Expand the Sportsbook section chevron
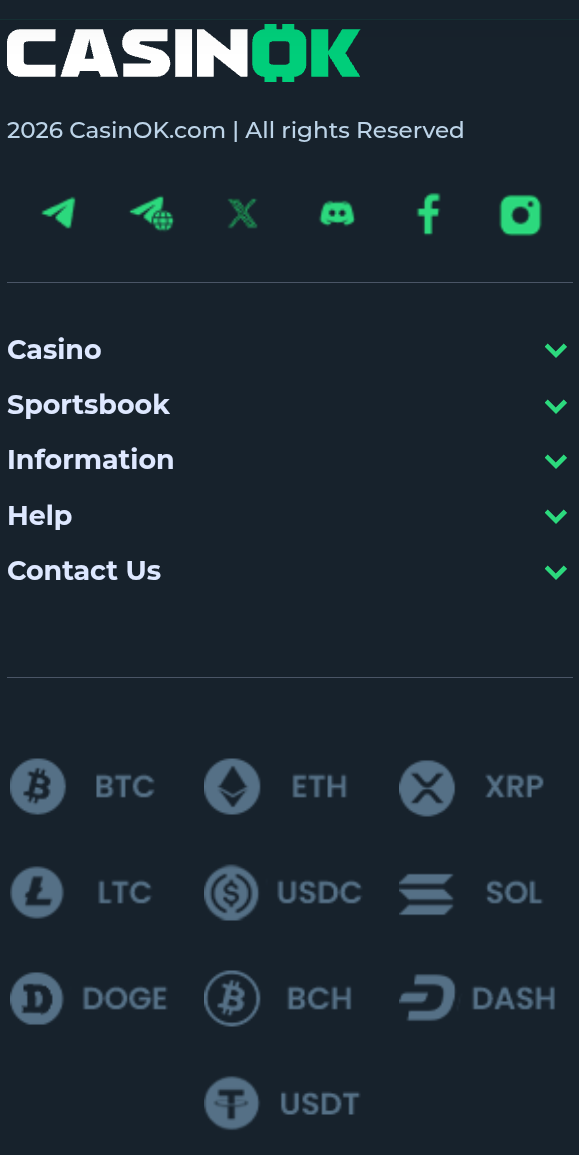579x1155 pixels. (555, 405)
